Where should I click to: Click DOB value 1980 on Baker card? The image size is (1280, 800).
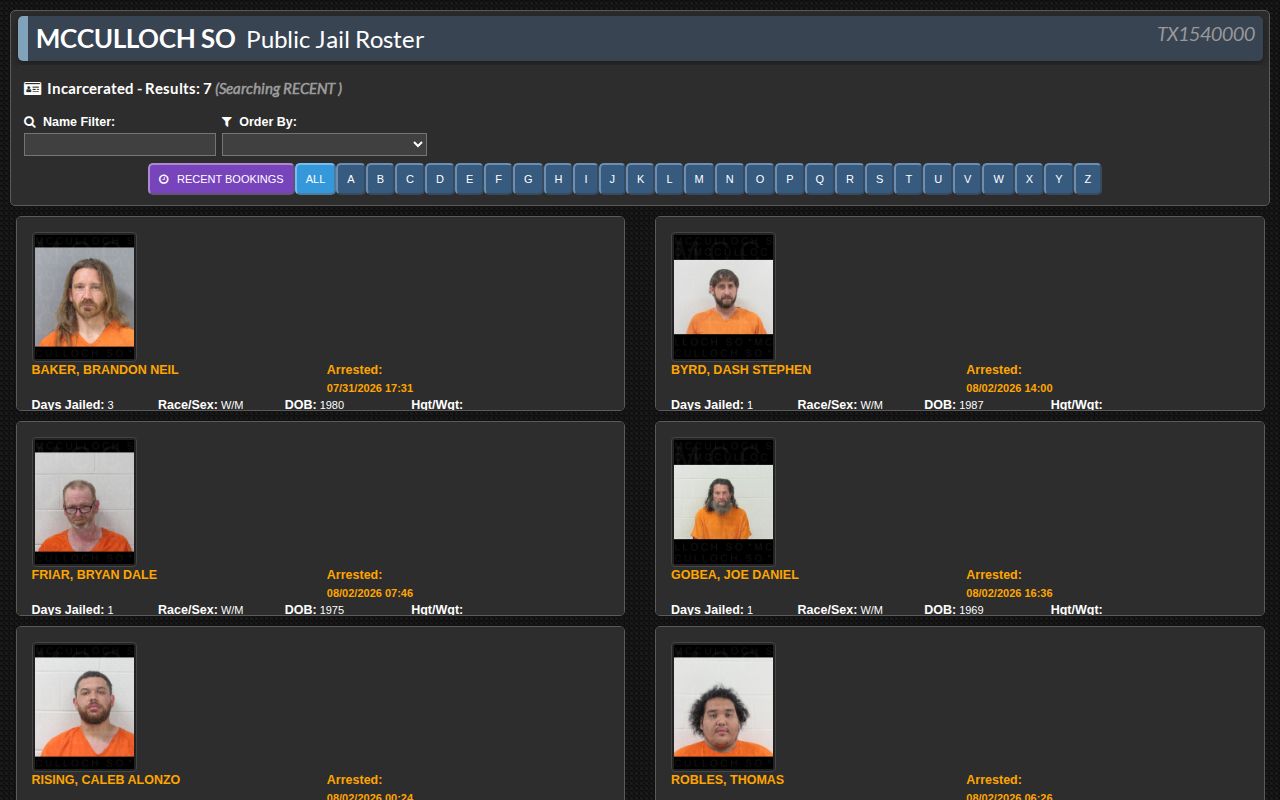(x=332, y=405)
